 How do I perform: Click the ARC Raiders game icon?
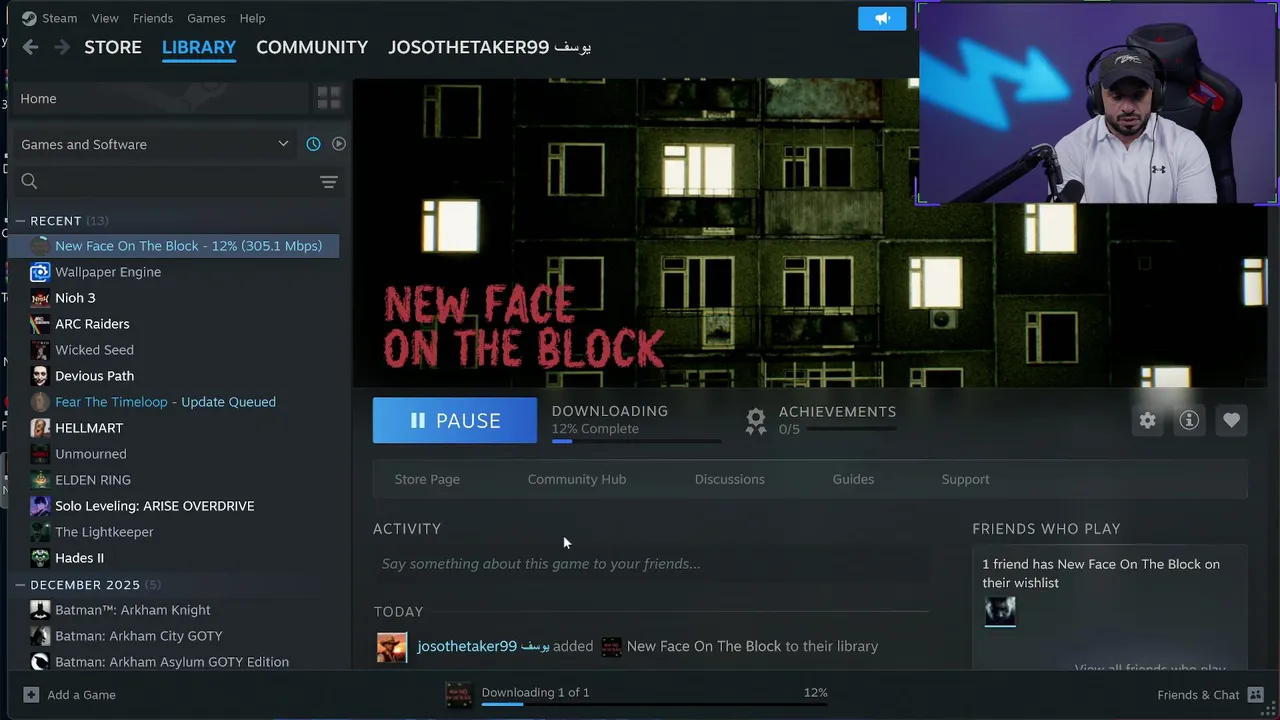click(40, 324)
